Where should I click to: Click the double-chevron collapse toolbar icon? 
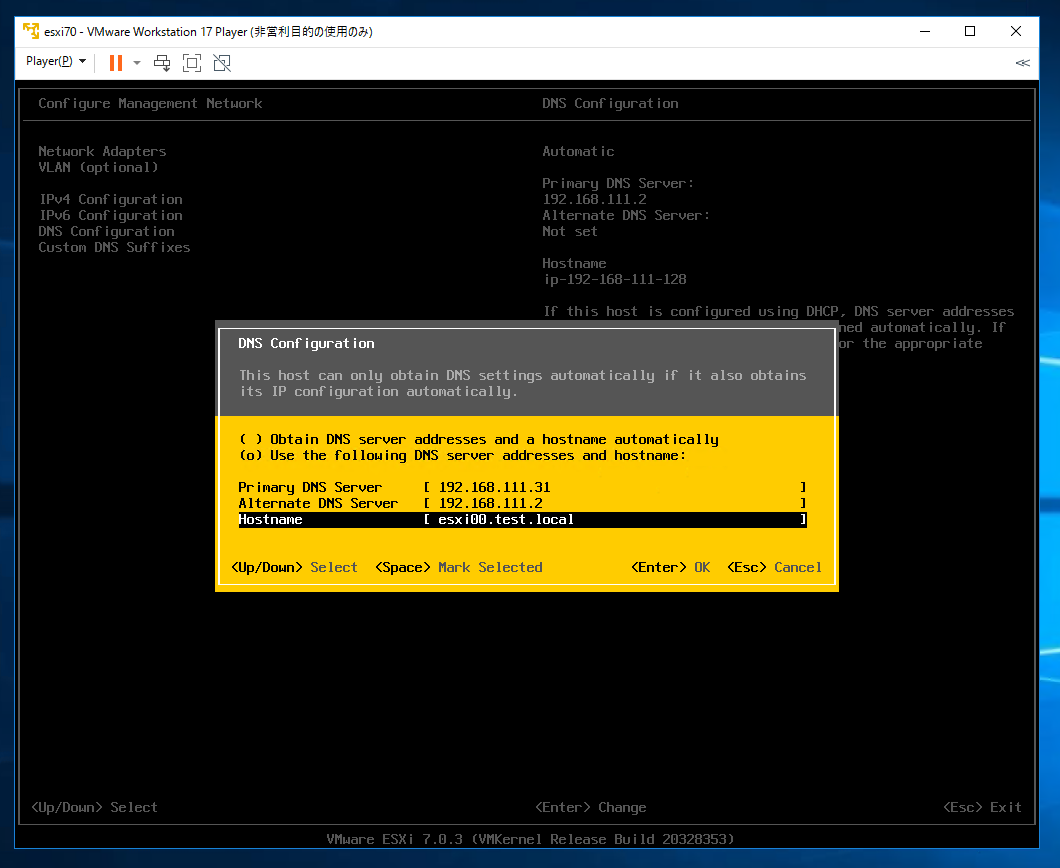1022,63
